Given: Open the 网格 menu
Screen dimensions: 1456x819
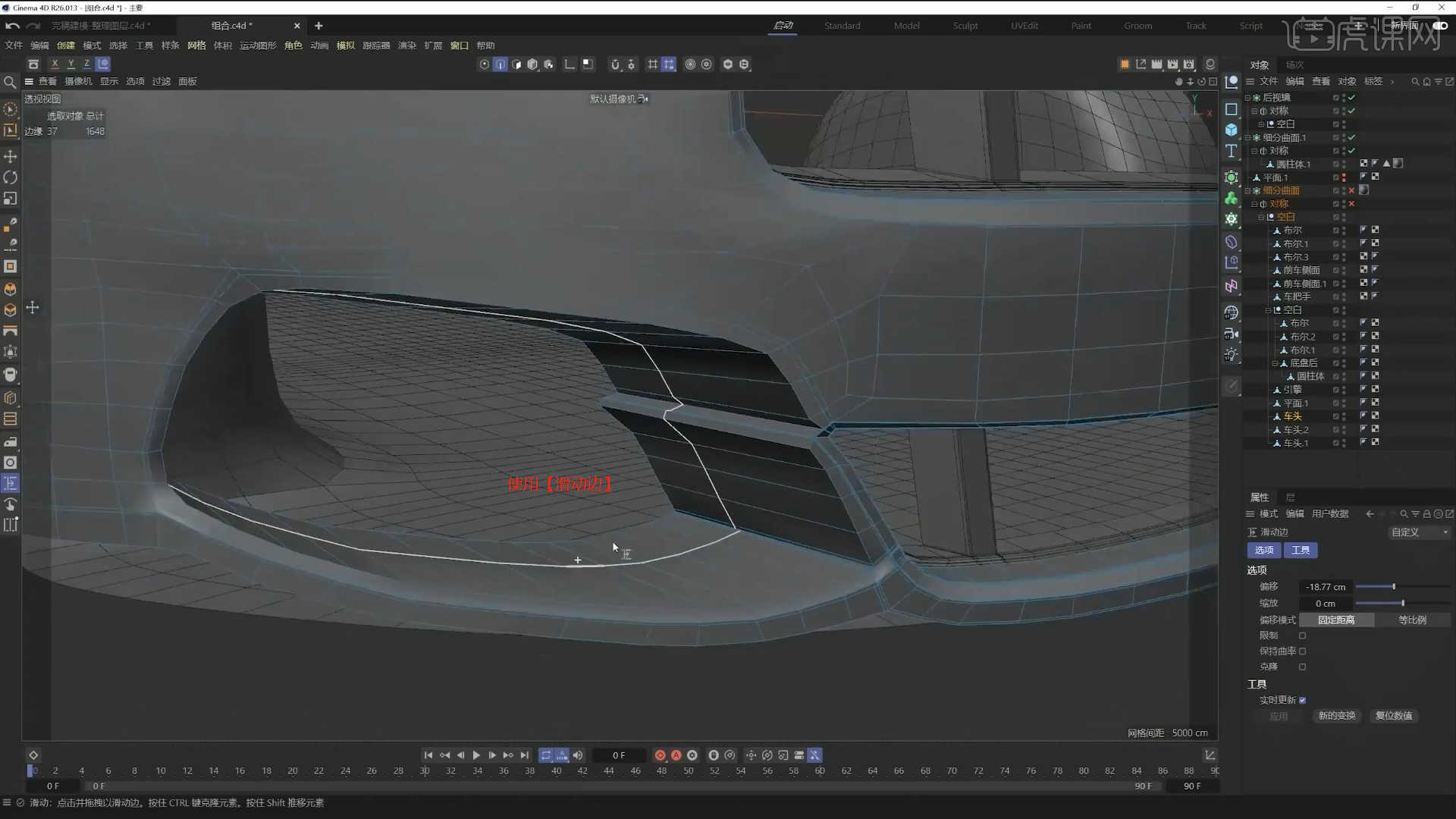Looking at the screenshot, I should coord(196,45).
